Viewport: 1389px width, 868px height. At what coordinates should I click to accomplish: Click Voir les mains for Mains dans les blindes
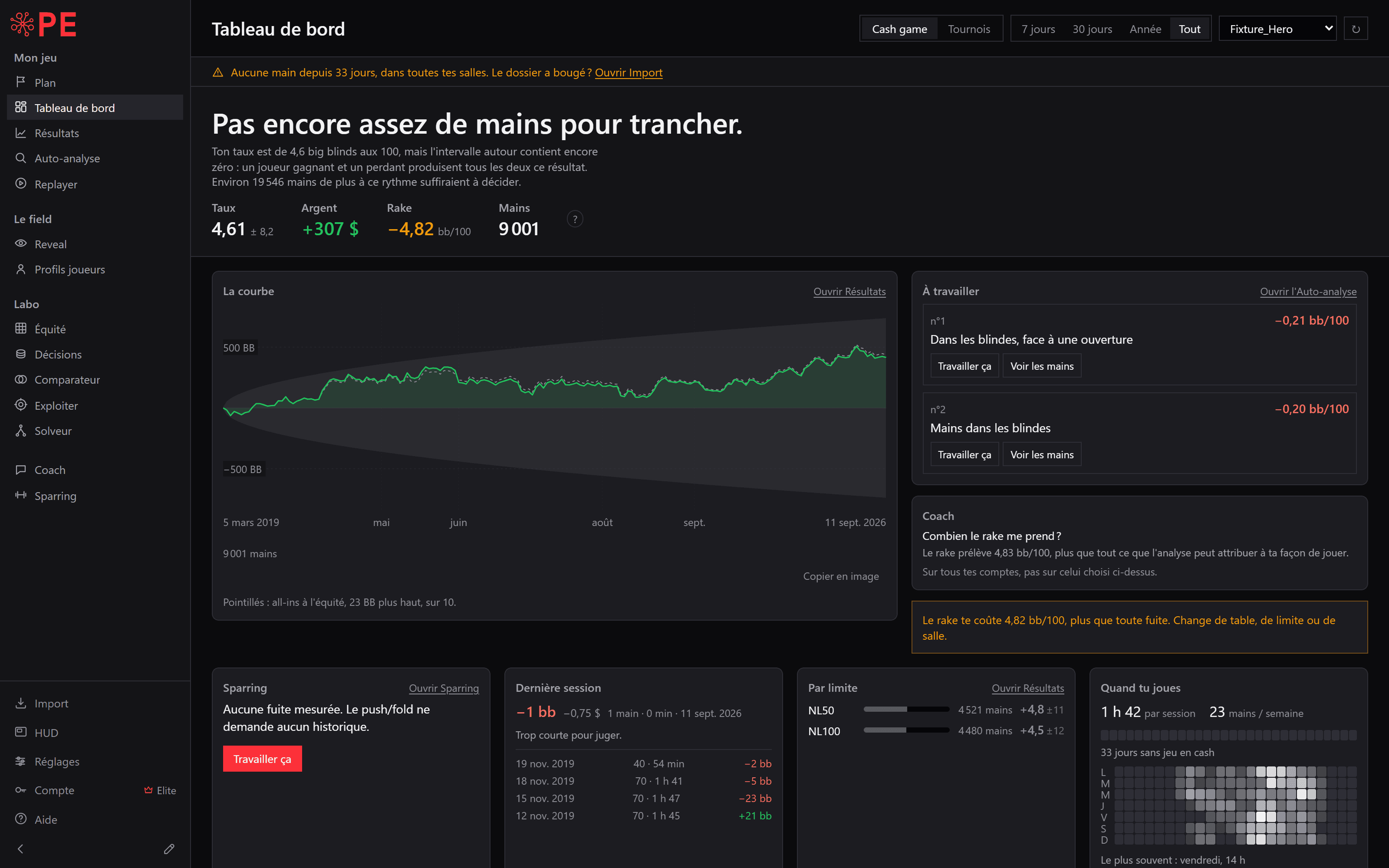click(1042, 454)
